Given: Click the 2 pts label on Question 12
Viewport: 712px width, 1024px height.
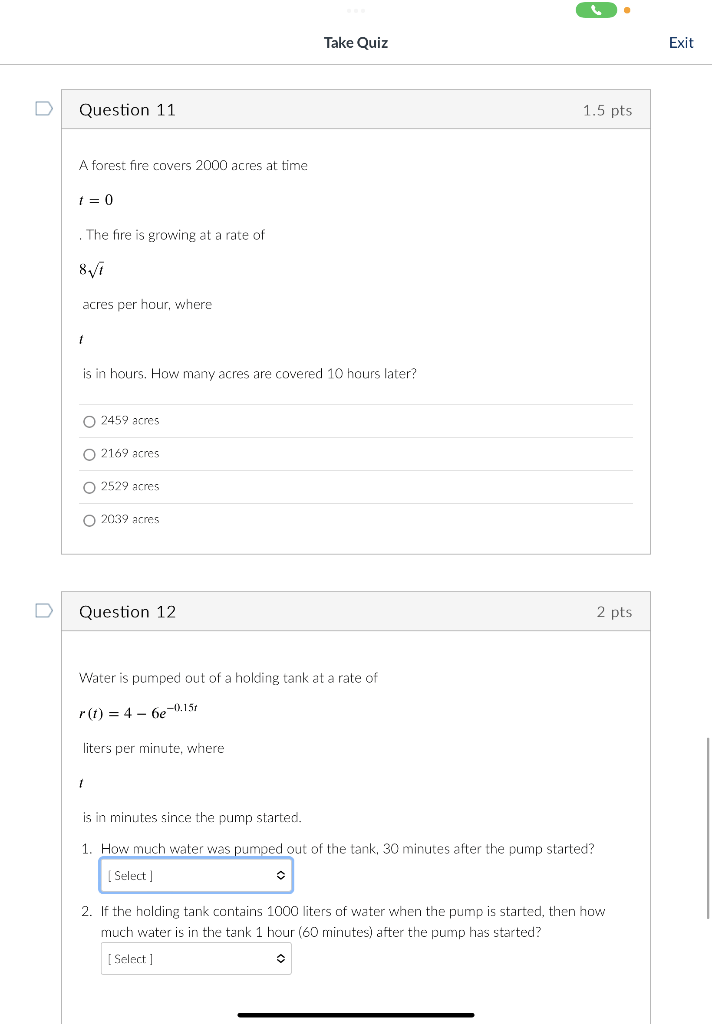Looking at the screenshot, I should [x=614, y=612].
